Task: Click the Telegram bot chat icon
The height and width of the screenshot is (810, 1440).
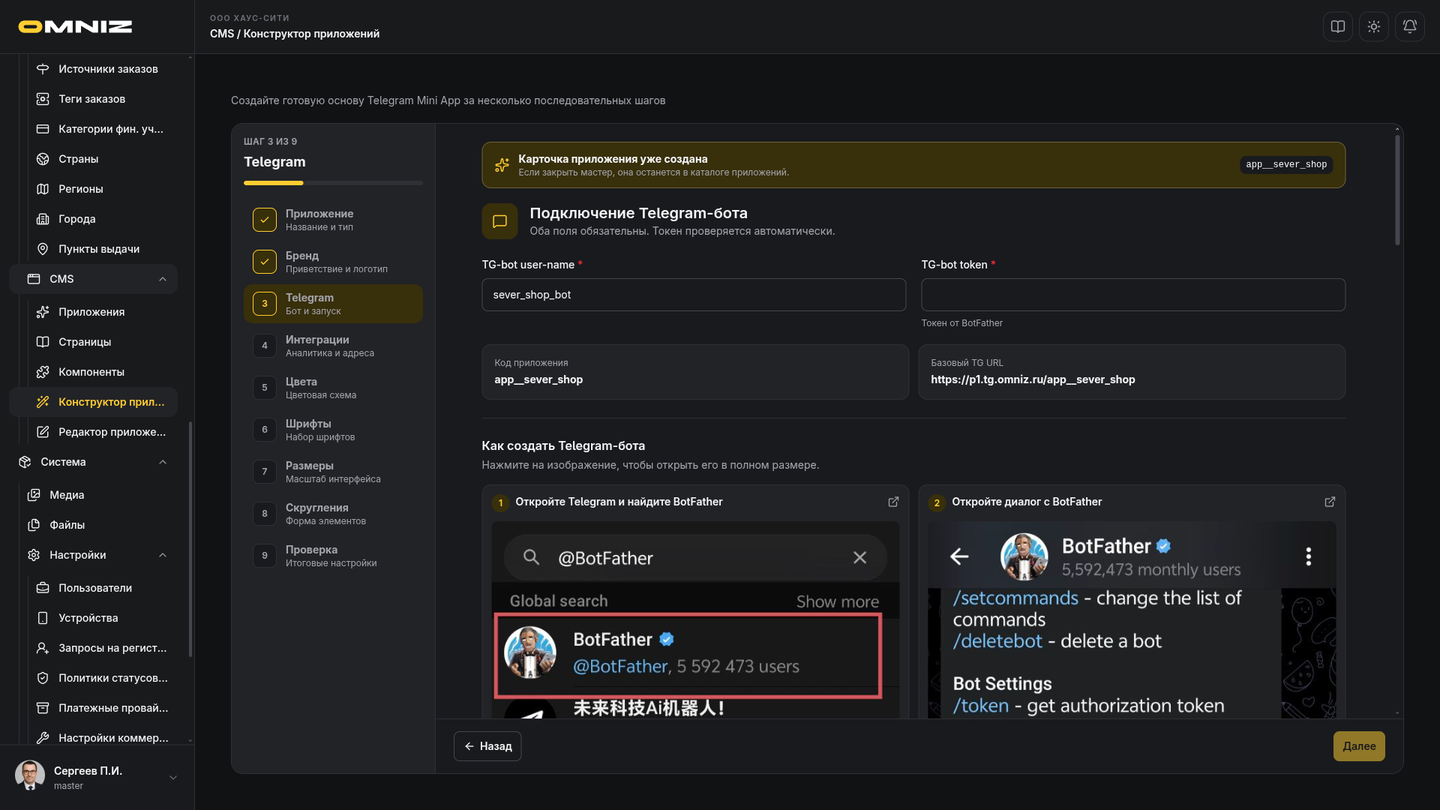Action: (x=500, y=221)
